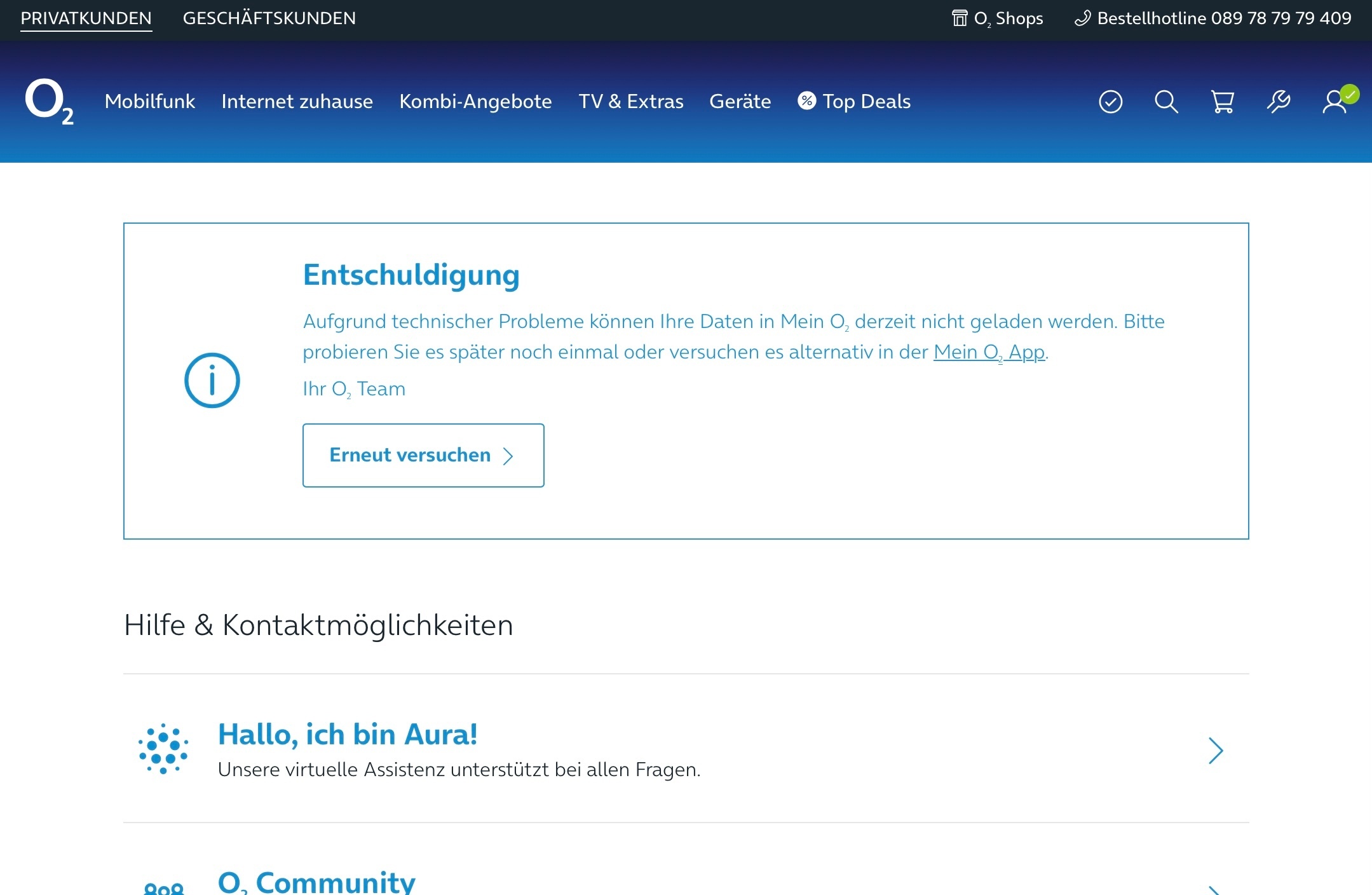Open the Top Deals menu
Image resolution: width=1372 pixels, height=895 pixels.
[854, 101]
